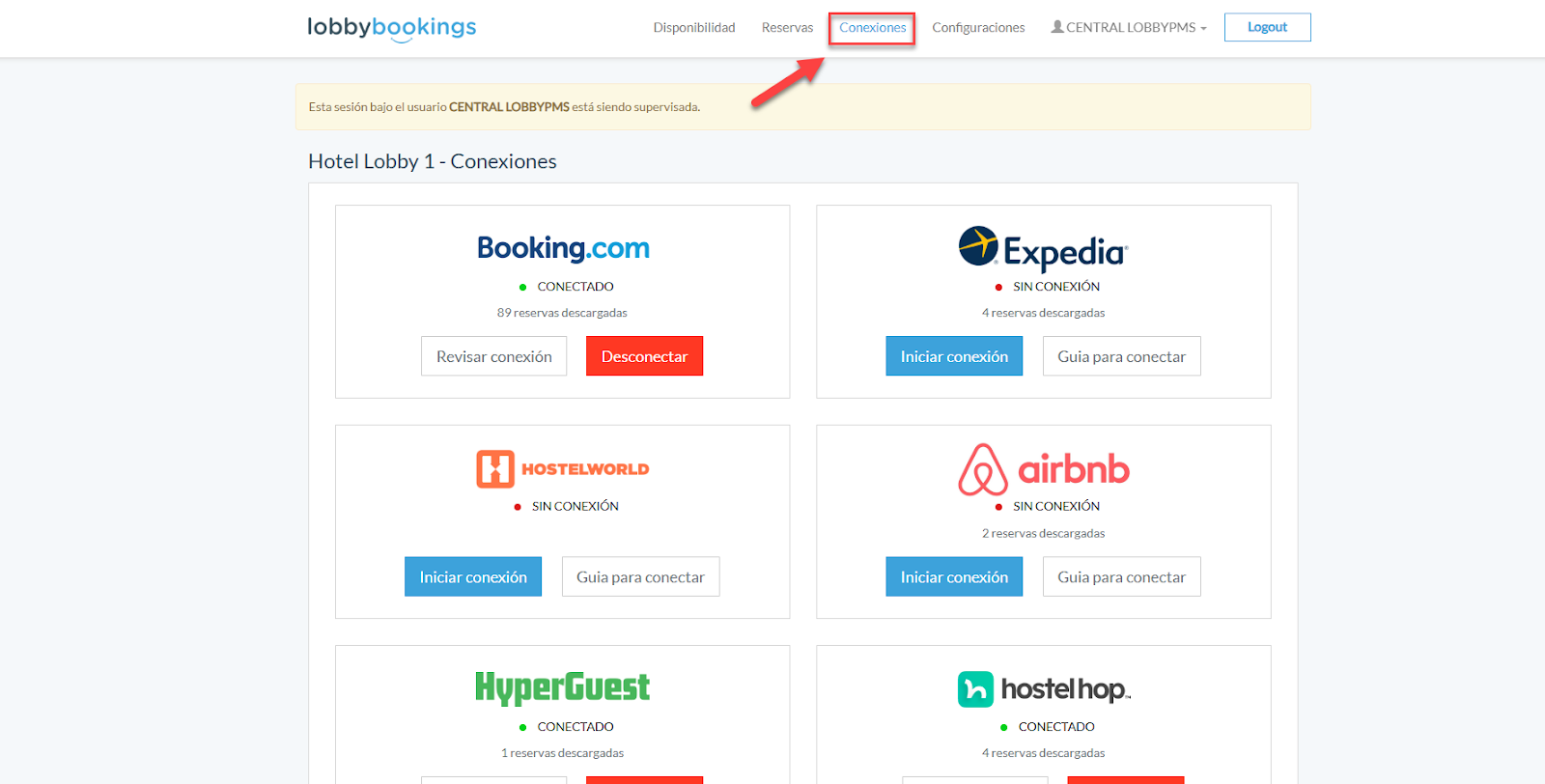Viewport: 1545px width, 784px height.
Task: Click the hostelhop logo
Action: coord(1044,689)
